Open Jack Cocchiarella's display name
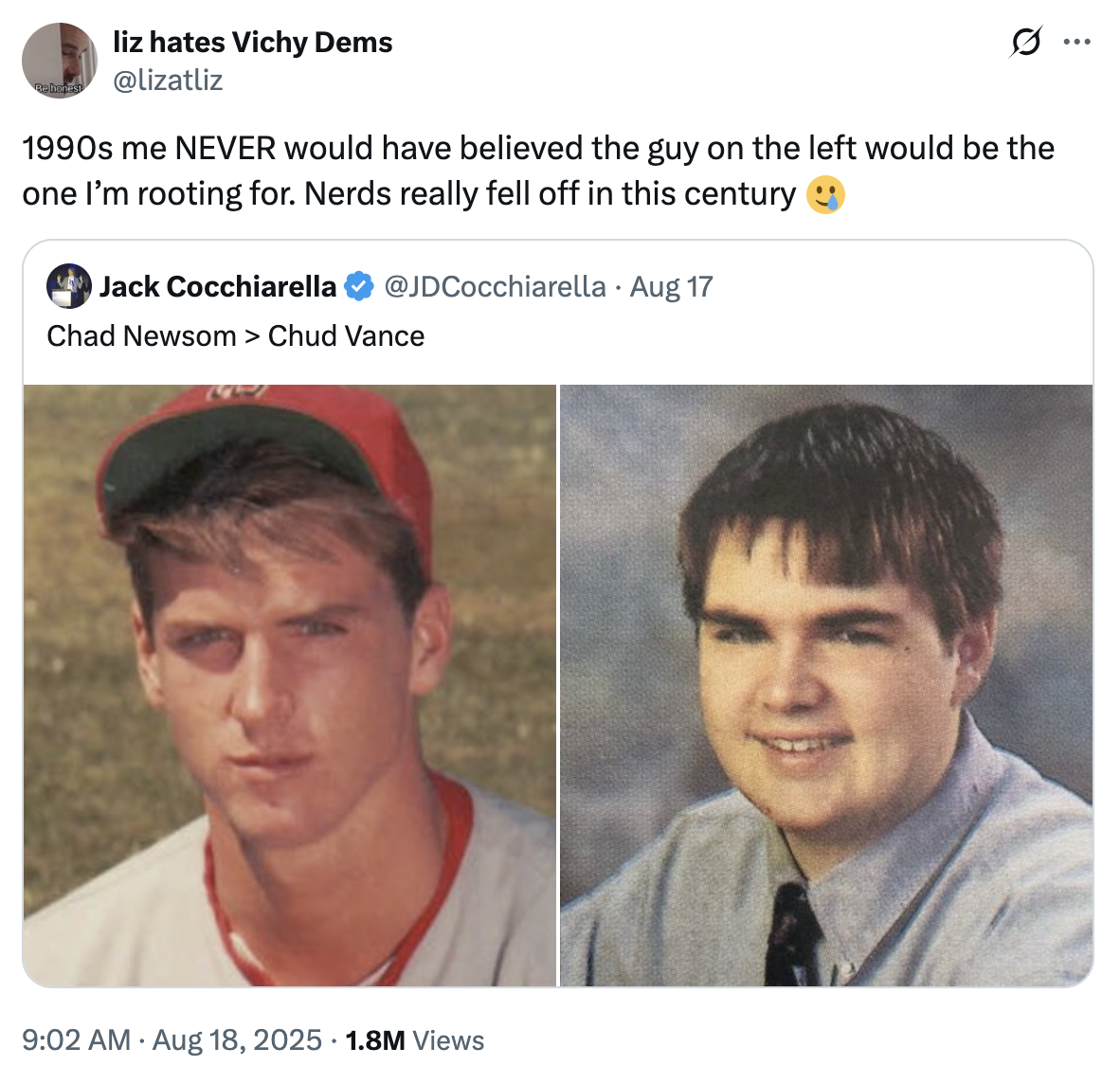 click(218, 286)
